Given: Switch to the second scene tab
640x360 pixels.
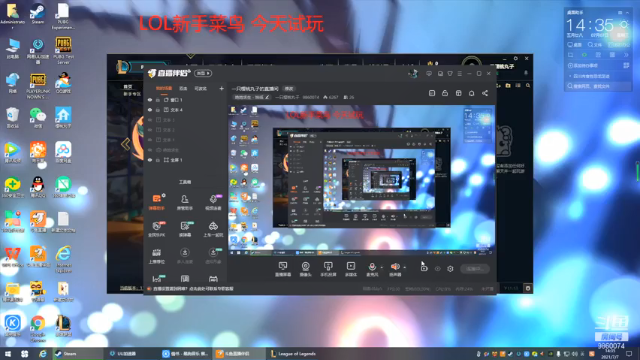Looking at the screenshot, I should (x=183, y=88).
